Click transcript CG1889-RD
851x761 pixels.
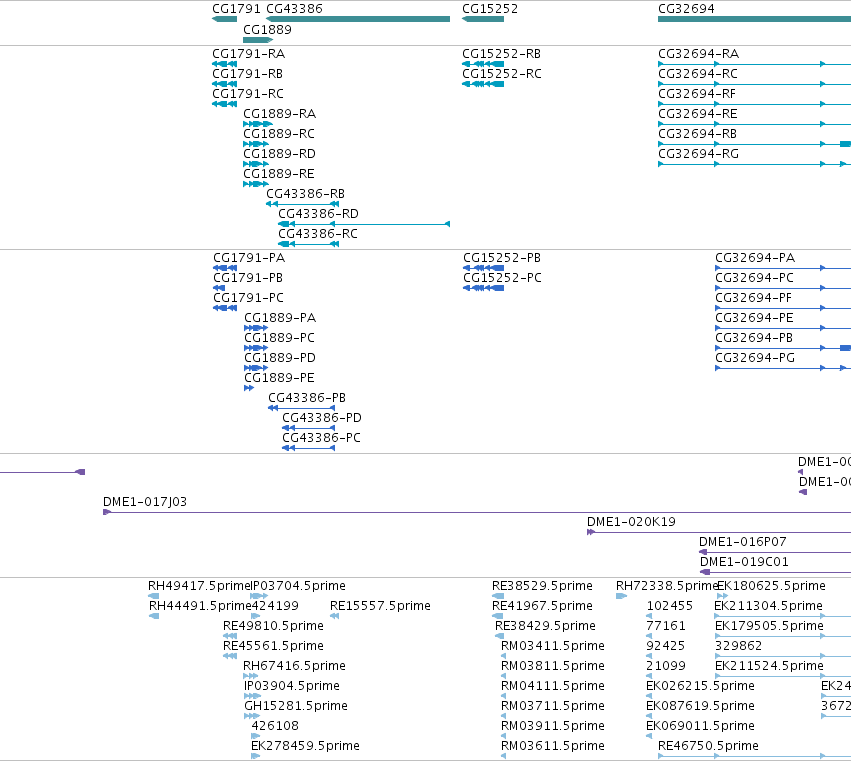click(x=280, y=154)
